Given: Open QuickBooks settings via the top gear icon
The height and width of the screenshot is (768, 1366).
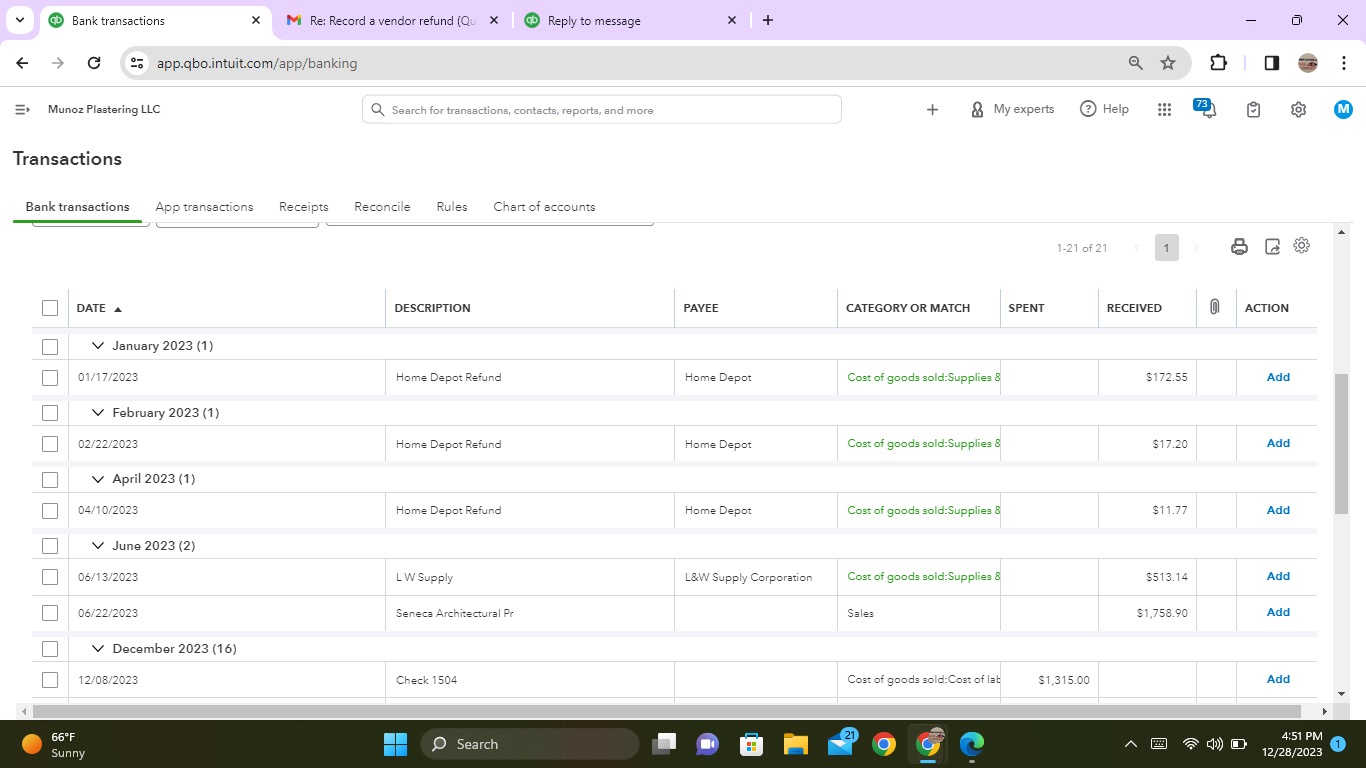Looking at the screenshot, I should point(1298,109).
